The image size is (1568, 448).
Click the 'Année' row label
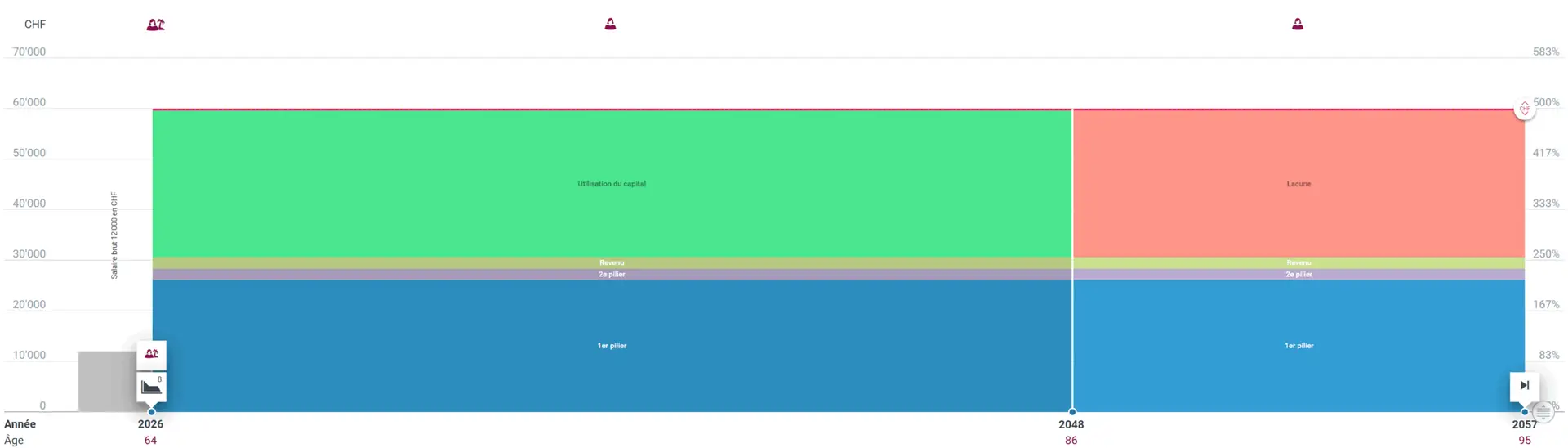[x=20, y=424]
